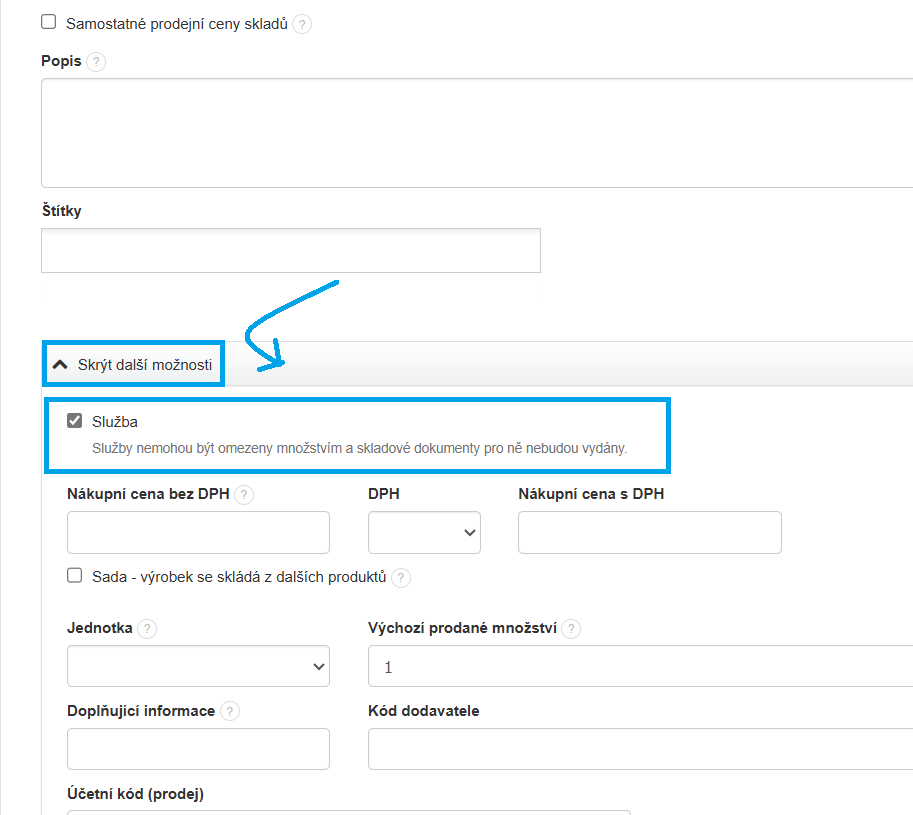Open the DPH dropdown
Image resolution: width=913 pixels, height=815 pixels.
pyautogui.click(x=424, y=533)
